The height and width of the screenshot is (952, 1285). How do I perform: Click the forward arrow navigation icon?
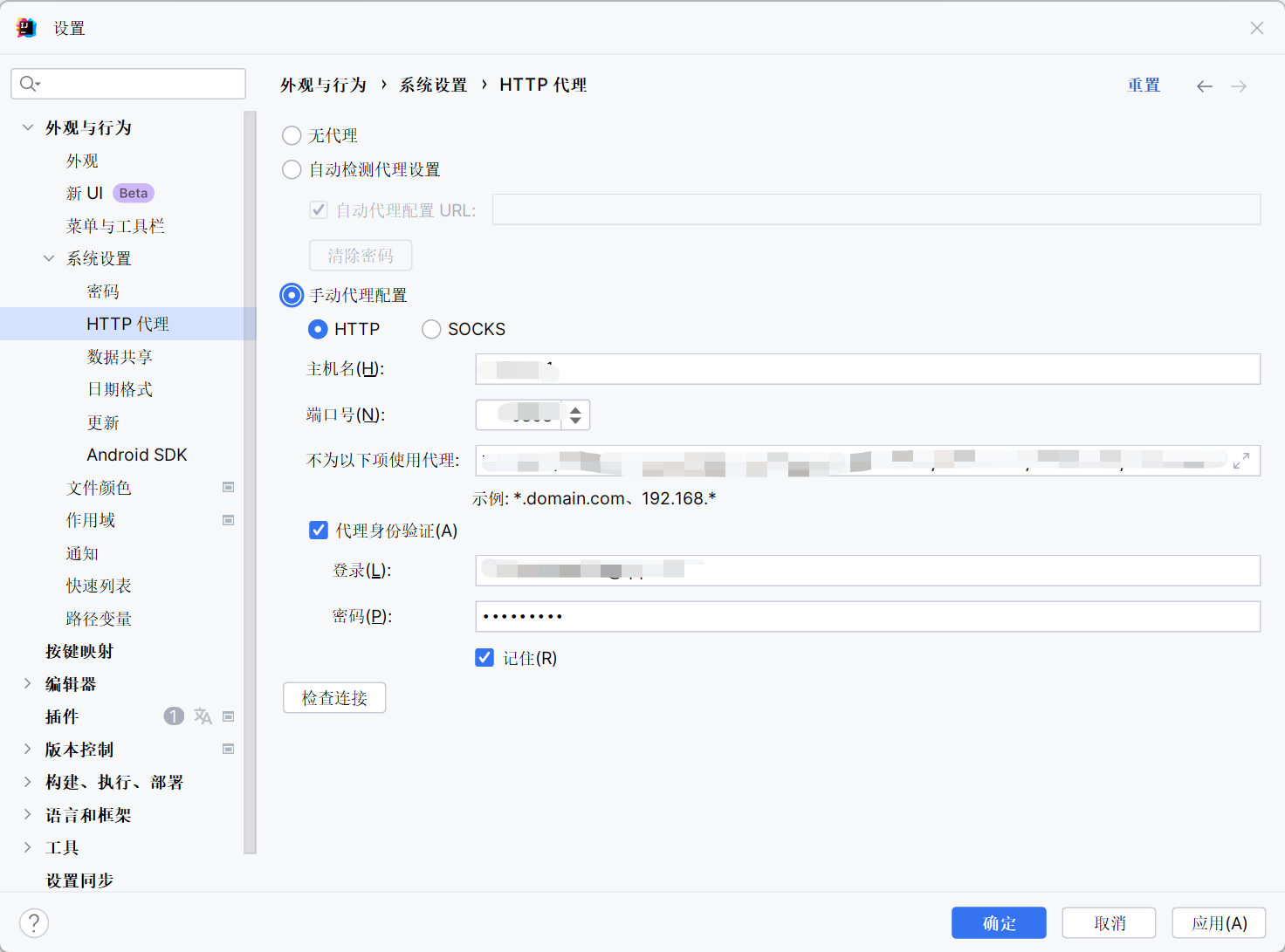pos(1239,86)
